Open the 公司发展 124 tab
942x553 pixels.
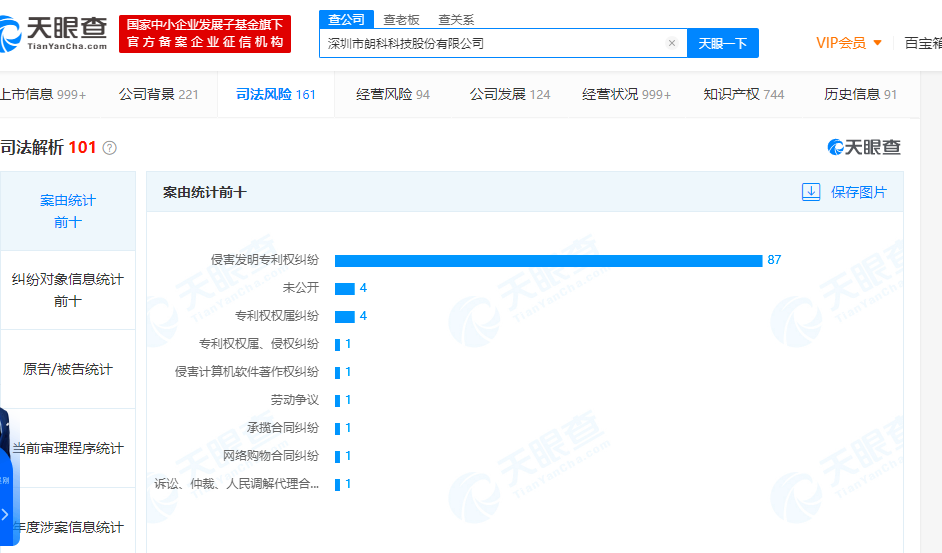(510, 94)
